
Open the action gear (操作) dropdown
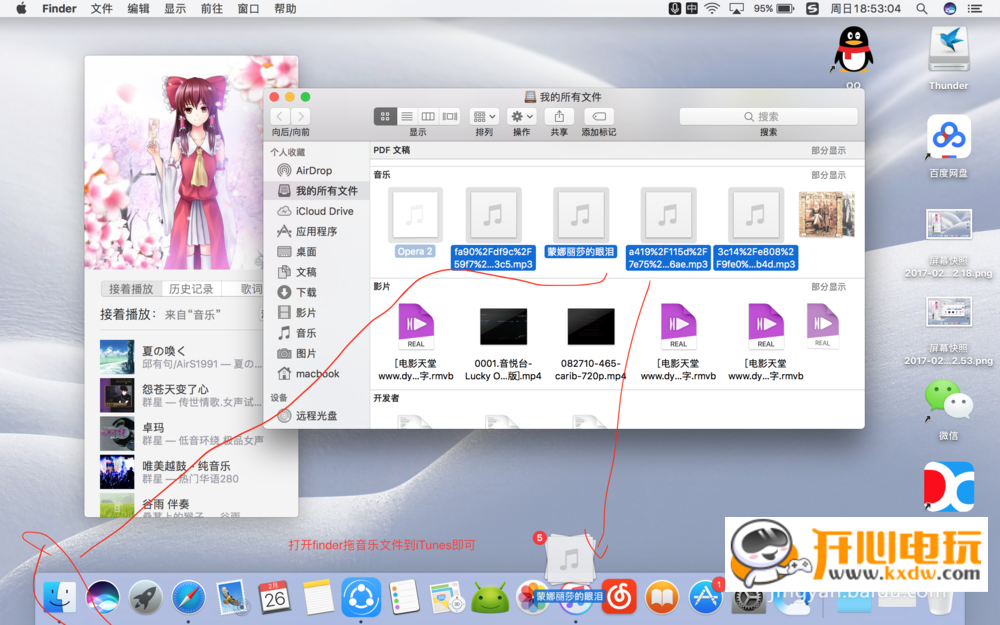pyautogui.click(x=522, y=117)
